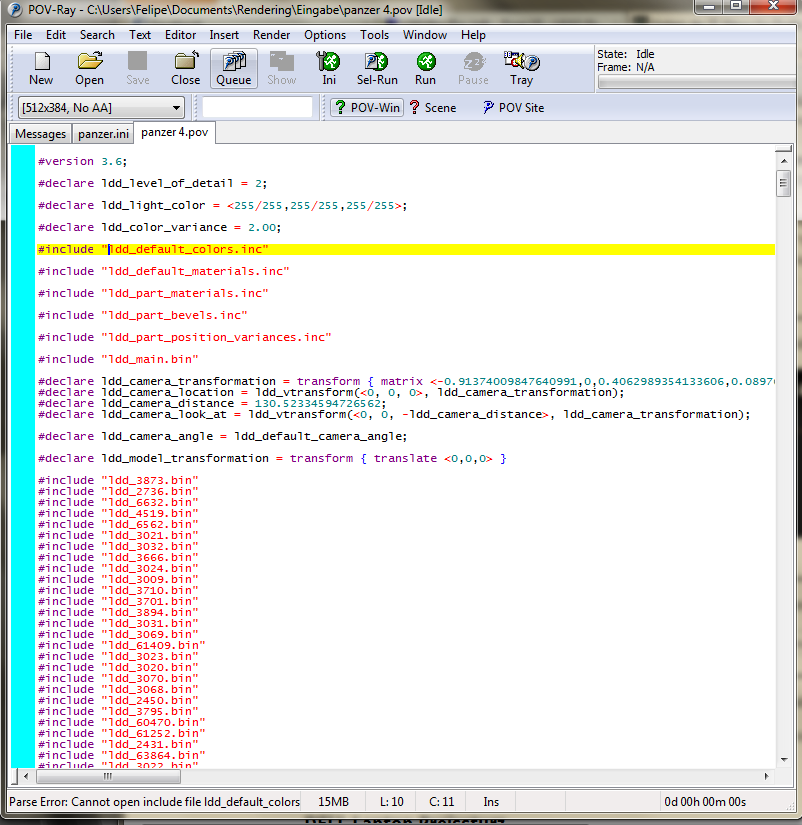Open a file with the Open icon
The width and height of the screenshot is (802, 825).
89,68
